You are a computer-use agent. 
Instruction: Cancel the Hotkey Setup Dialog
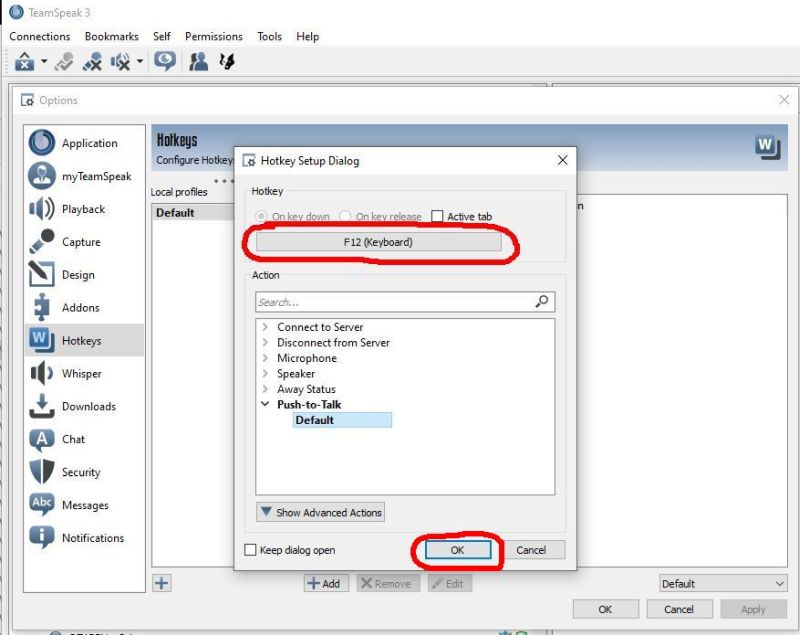click(x=531, y=550)
